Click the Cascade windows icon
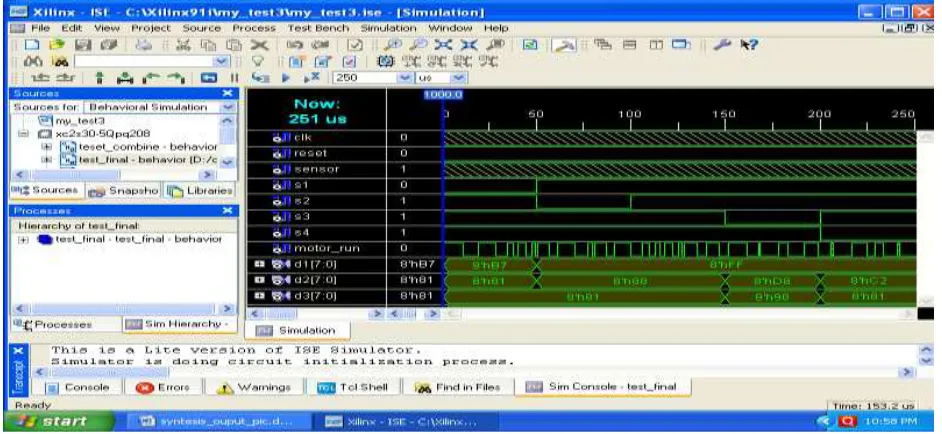Image resolution: width=942 pixels, height=434 pixels. [603, 44]
